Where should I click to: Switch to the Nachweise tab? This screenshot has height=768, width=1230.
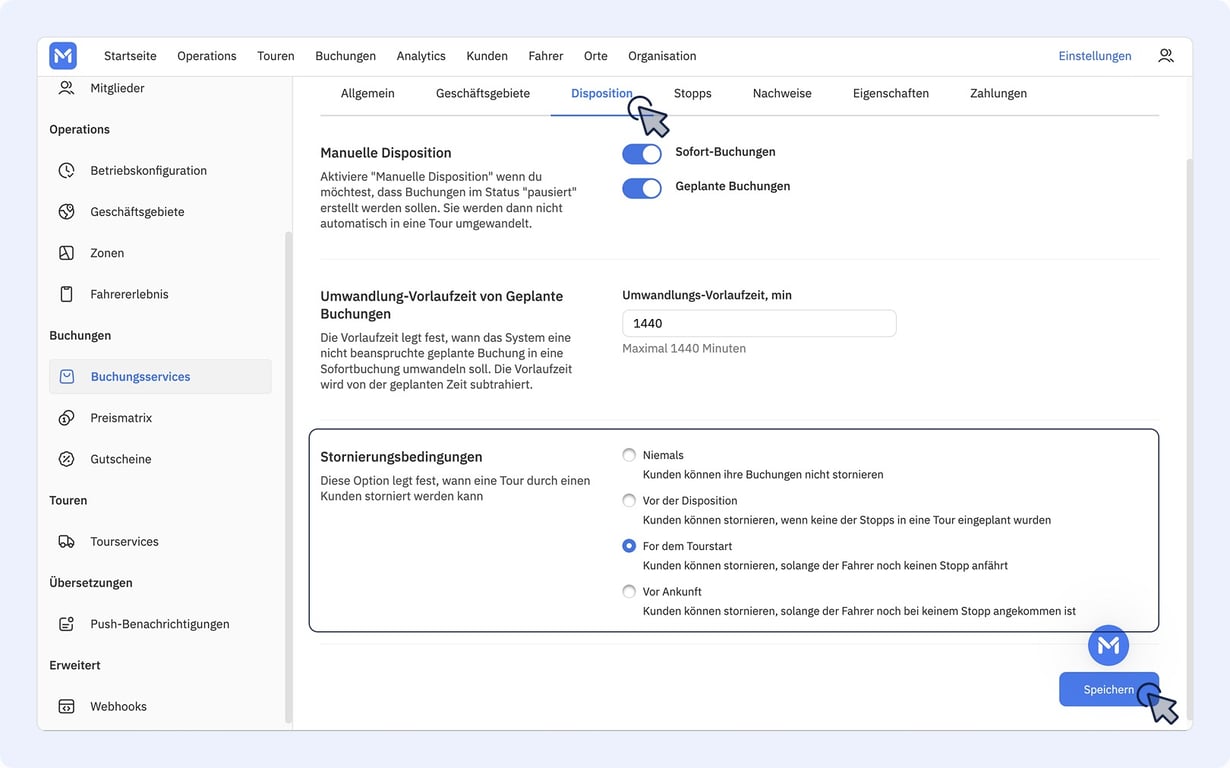tap(782, 93)
